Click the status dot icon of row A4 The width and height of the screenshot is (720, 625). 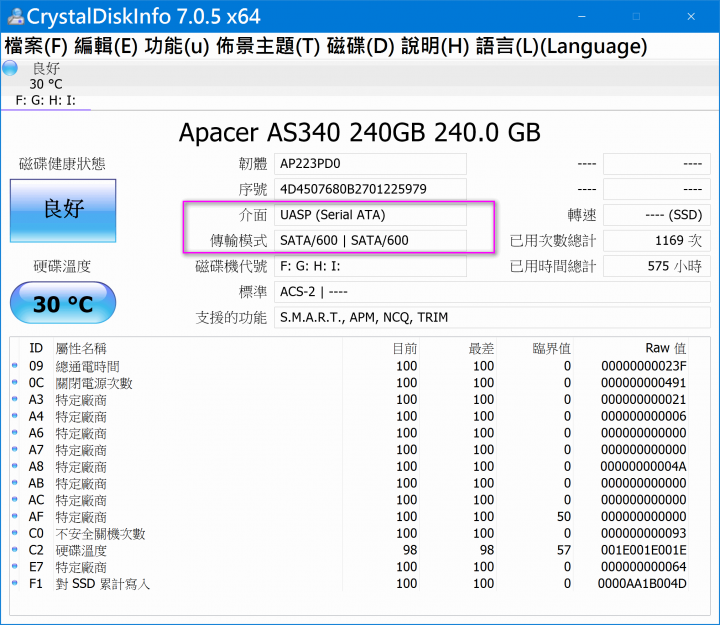[x=15, y=416]
